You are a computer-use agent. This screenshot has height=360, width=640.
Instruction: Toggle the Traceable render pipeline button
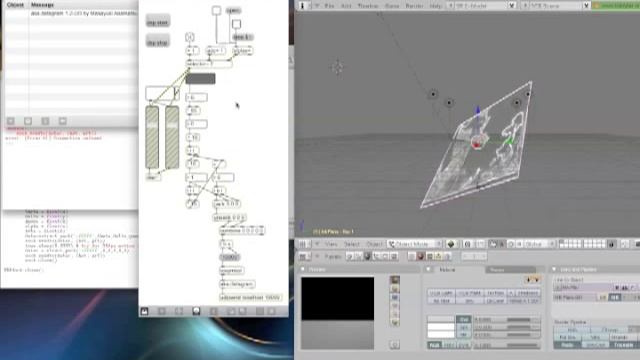click(623, 345)
